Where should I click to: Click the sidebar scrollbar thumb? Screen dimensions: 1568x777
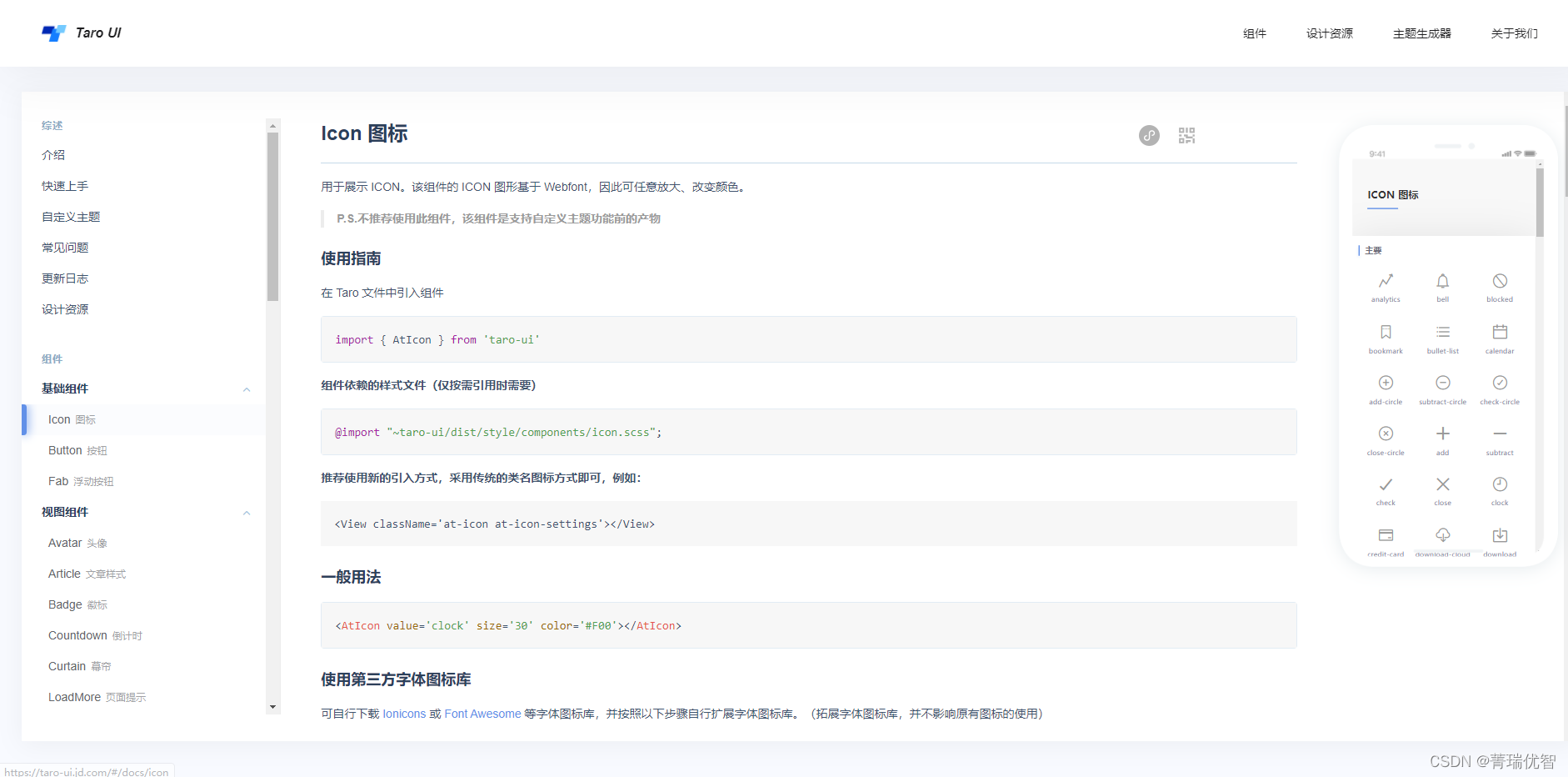click(273, 204)
